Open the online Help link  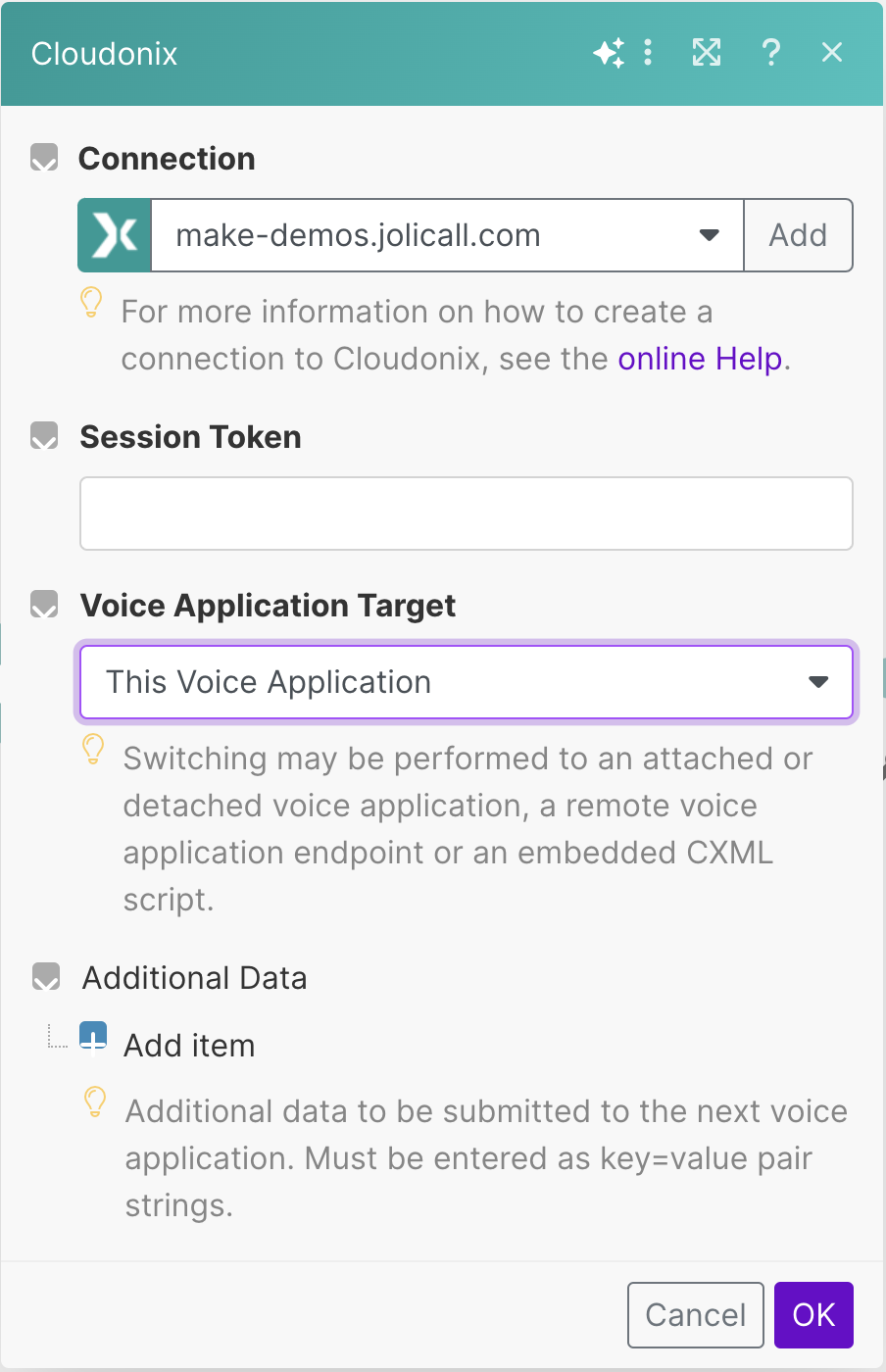point(700,359)
